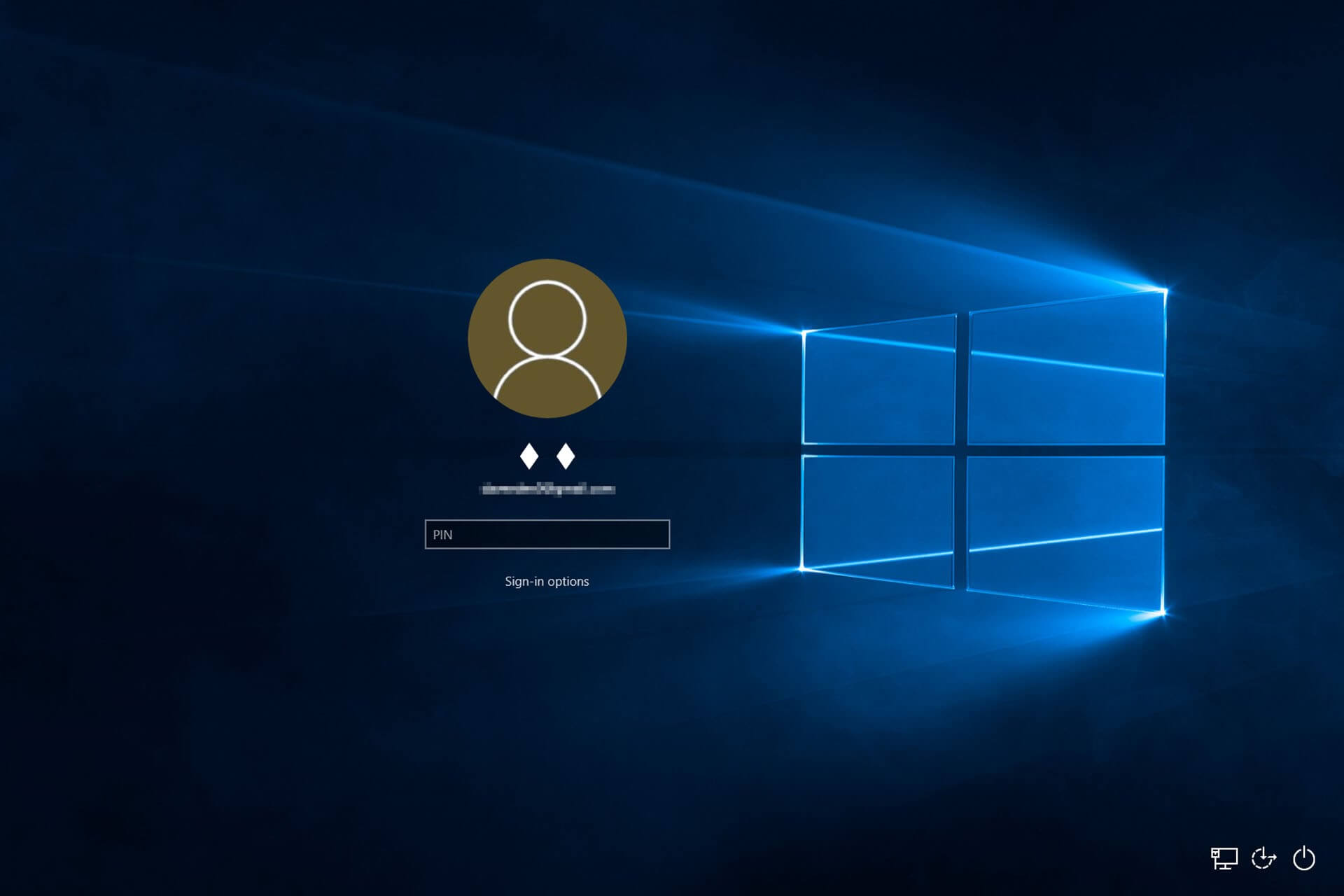
Task: Click glowing lower-left corner of Windows logo
Action: tap(802, 569)
